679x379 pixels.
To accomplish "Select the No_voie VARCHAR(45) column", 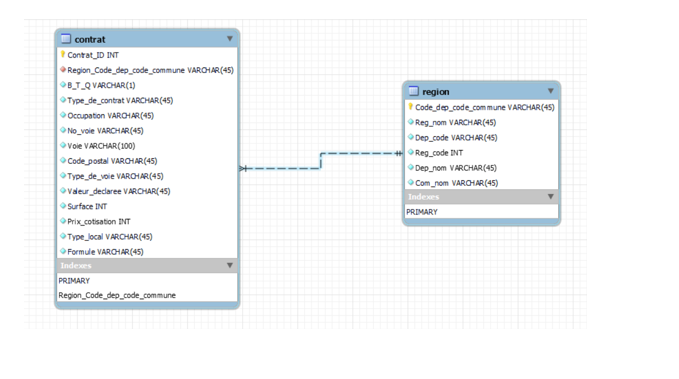I will [105, 131].
